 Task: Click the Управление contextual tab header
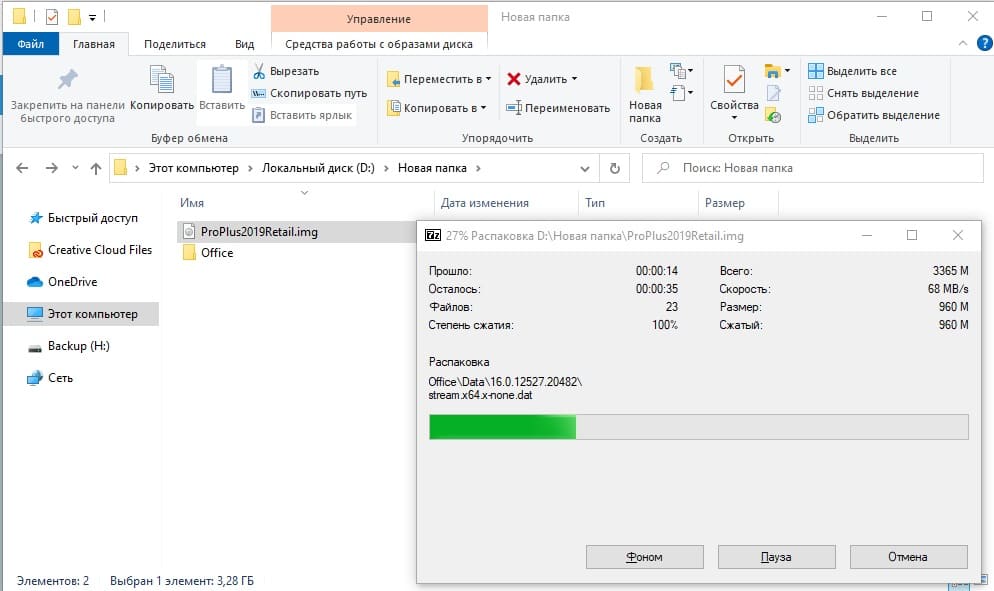click(x=379, y=19)
